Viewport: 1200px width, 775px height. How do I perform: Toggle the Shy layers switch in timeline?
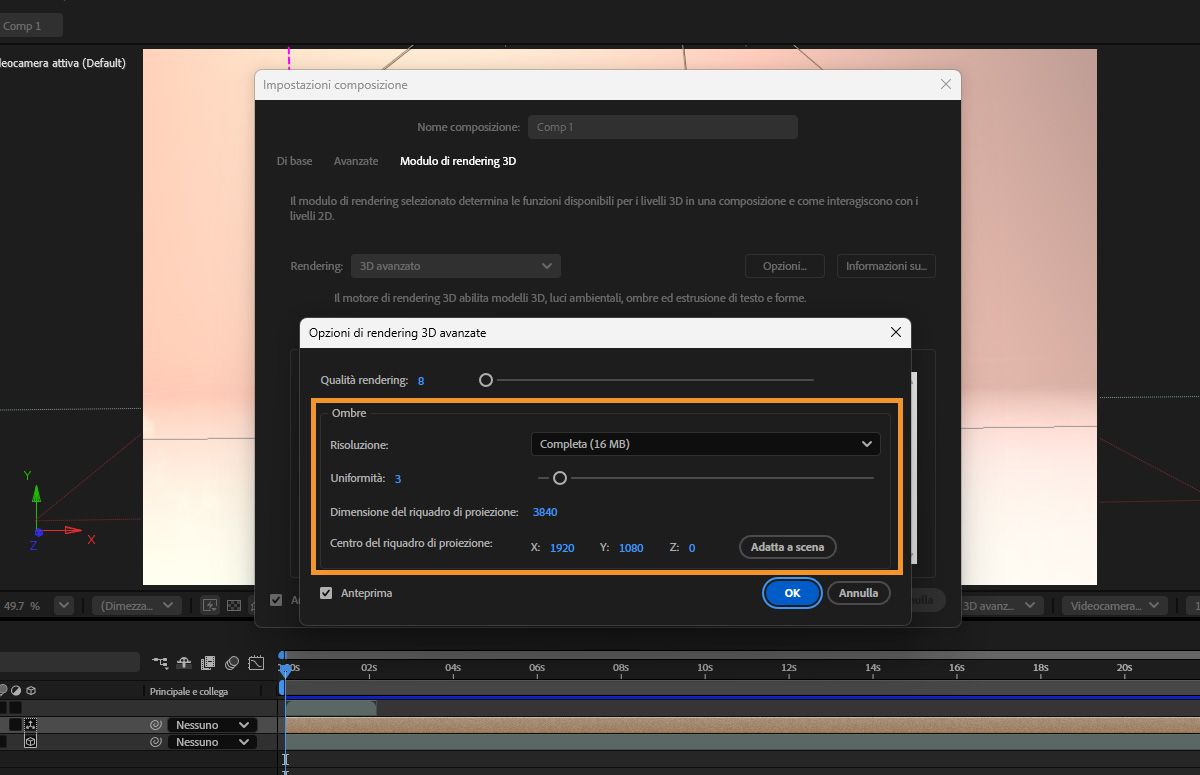pyautogui.click(x=183, y=662)
